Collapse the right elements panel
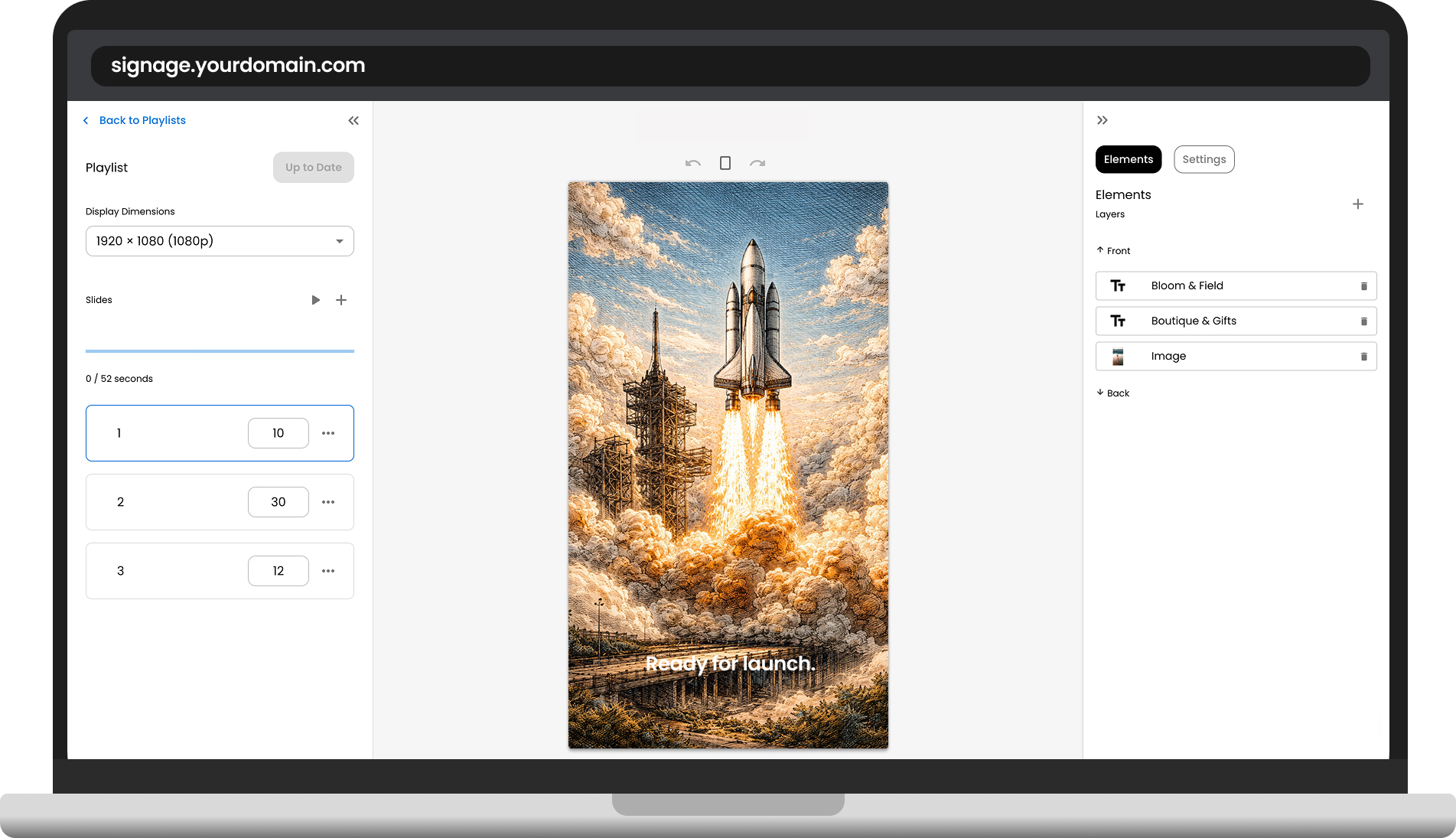 coord(1103,120)
